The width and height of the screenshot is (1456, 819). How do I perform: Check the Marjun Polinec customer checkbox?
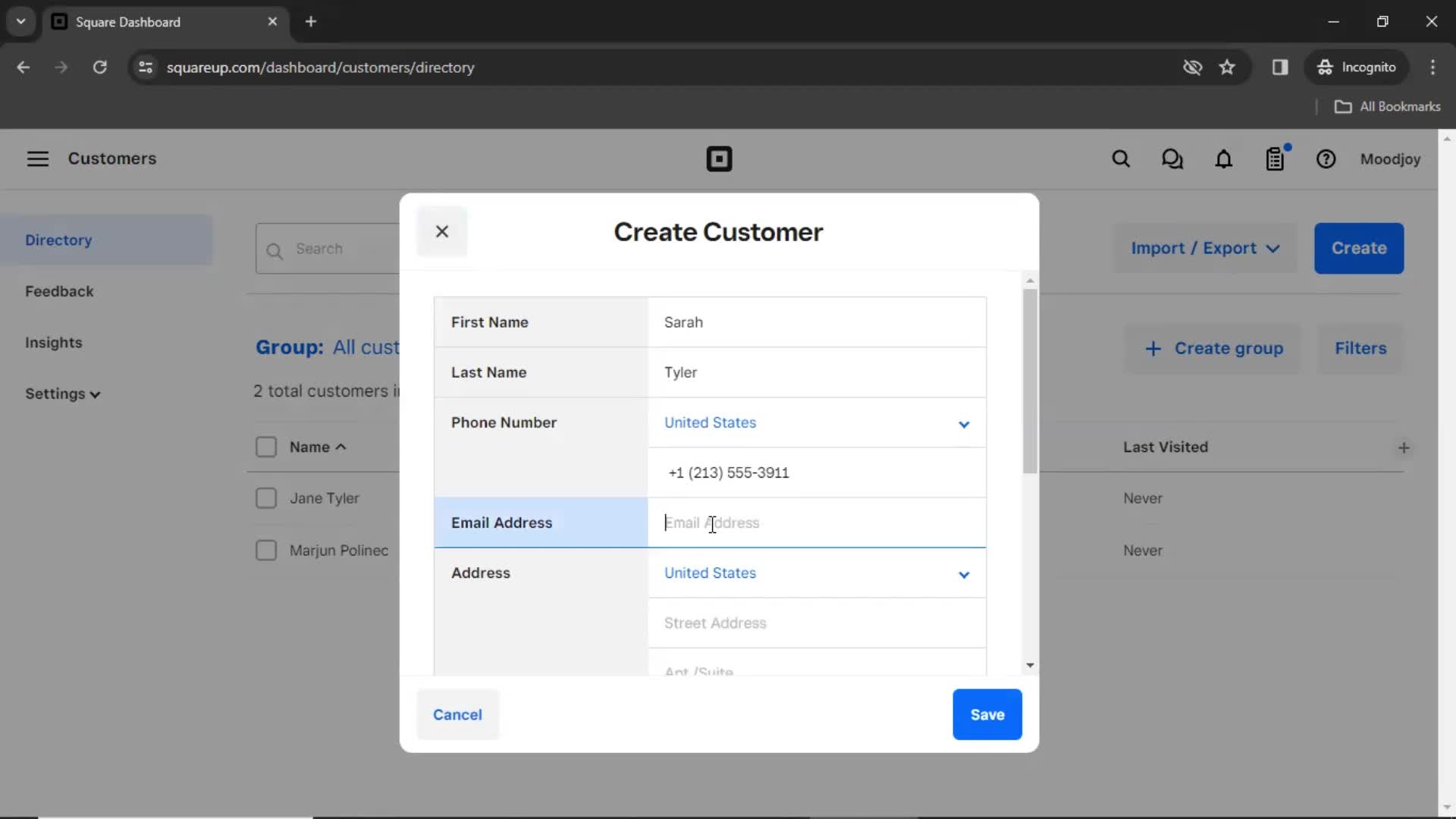pos(266,550)
